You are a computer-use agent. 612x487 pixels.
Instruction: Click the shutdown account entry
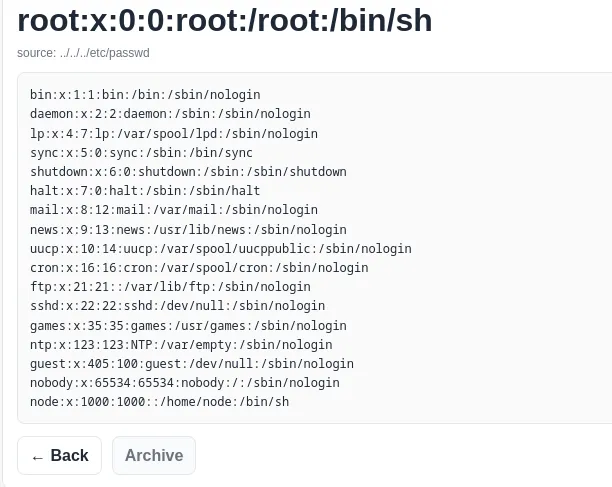click(188, 172)
